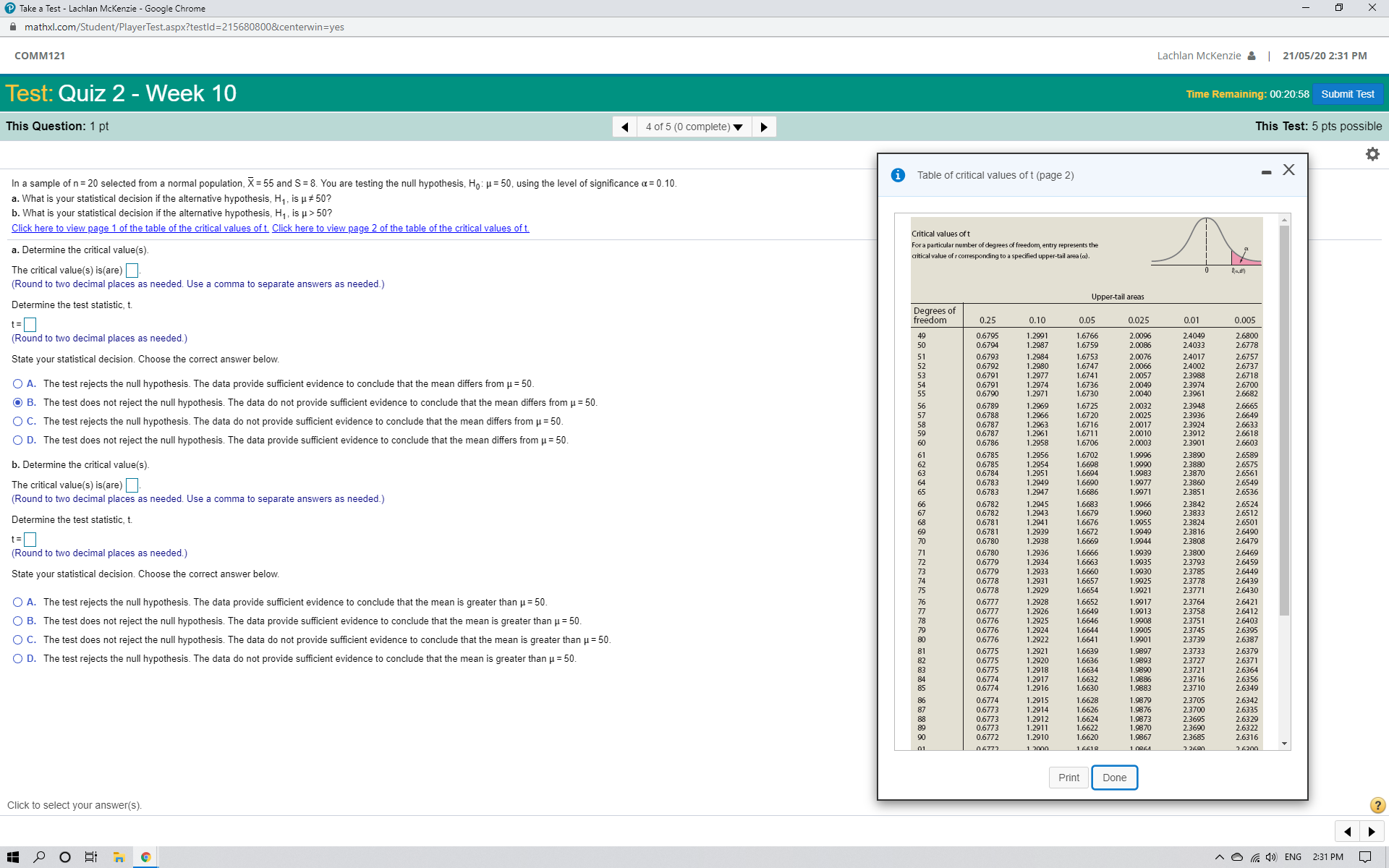
Task: Click Done in the table popup
Action: [1114, 778]
